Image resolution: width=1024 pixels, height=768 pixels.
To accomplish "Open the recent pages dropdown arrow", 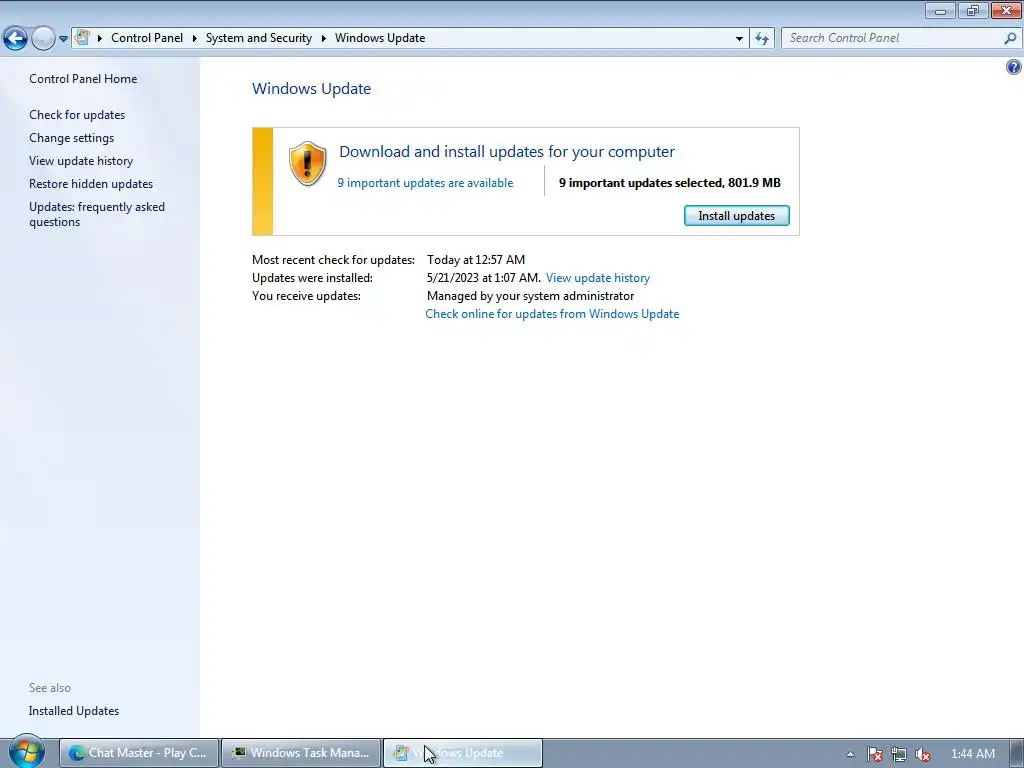I will (x=63, y=39).
